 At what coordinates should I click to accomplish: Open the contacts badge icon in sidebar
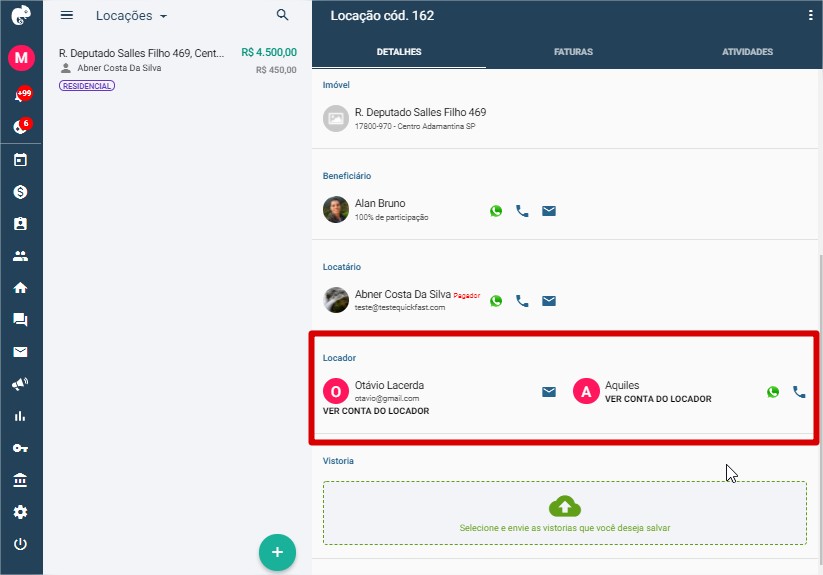[x=20, y=224]
